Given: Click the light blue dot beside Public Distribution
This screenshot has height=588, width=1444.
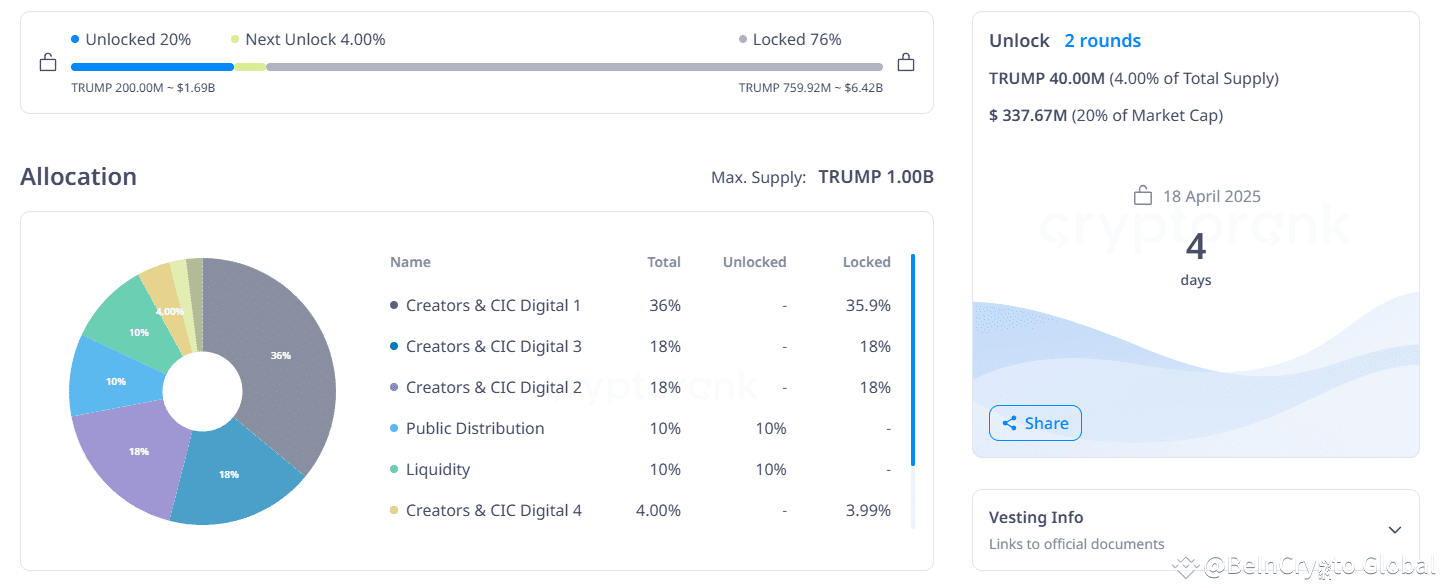Looking at the screenshot, I should [x=394, y=427].
